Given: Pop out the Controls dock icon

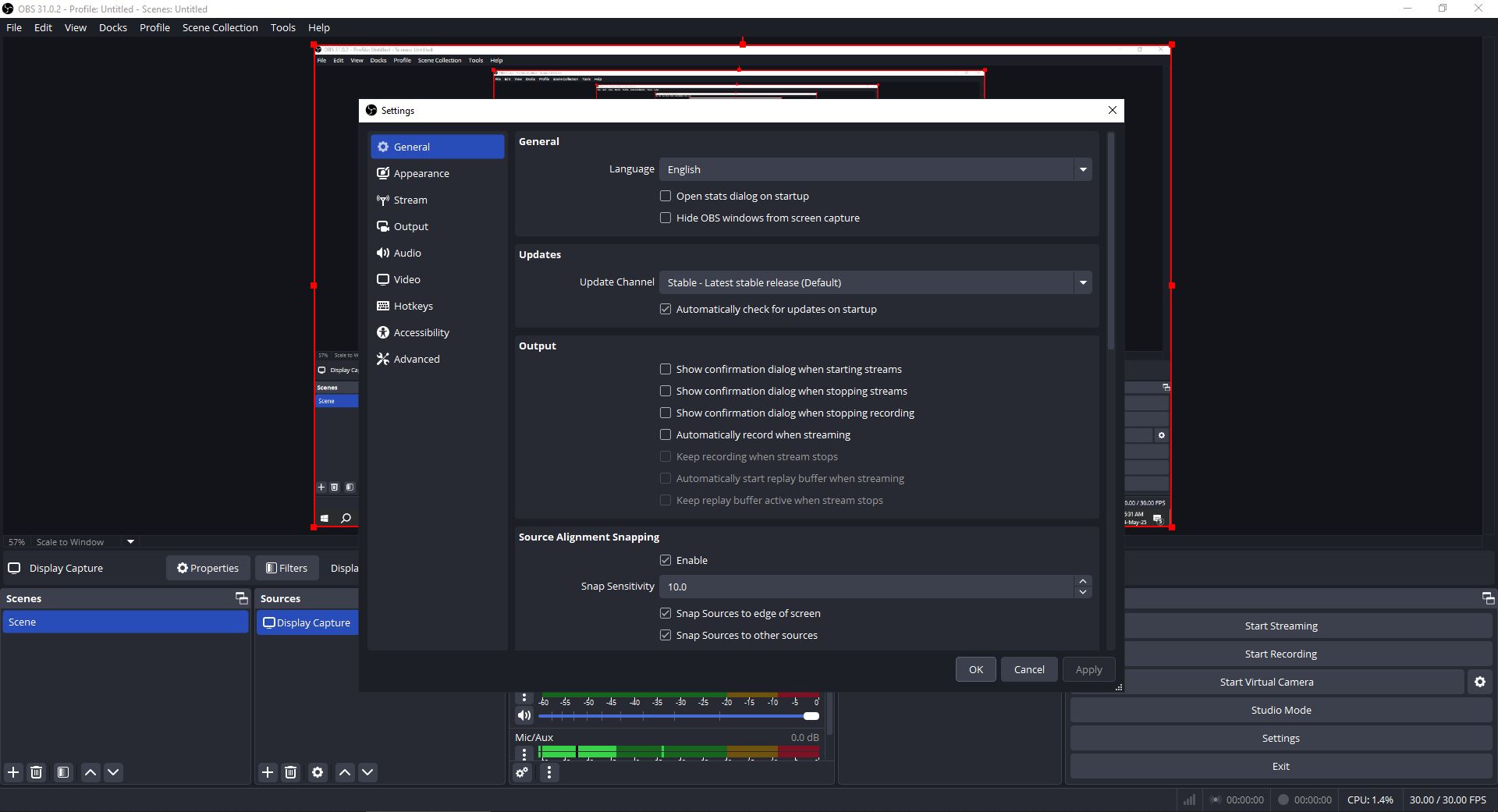Looking at the screenshot, I should (1488, 598).
